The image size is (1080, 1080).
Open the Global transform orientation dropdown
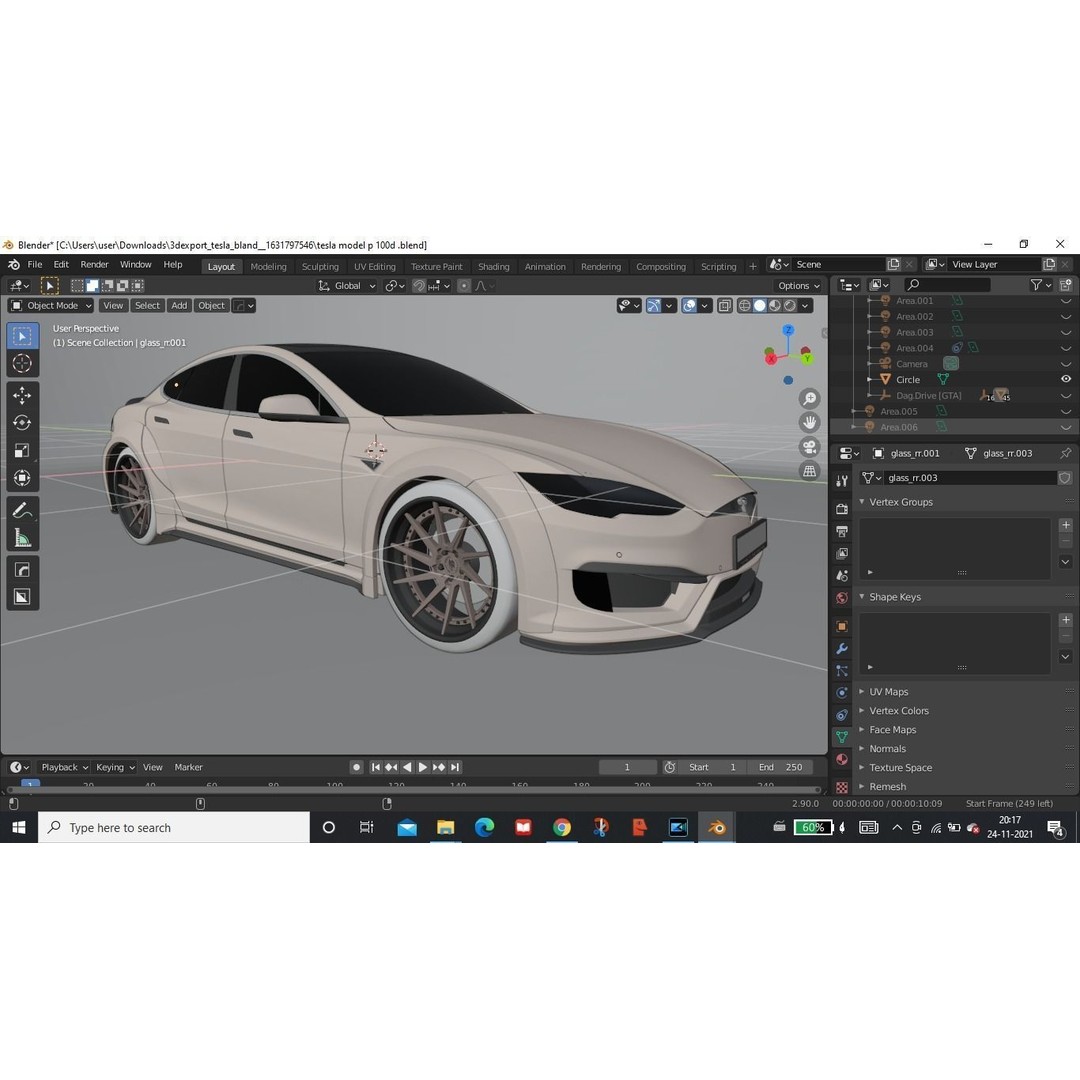[346, 285]
